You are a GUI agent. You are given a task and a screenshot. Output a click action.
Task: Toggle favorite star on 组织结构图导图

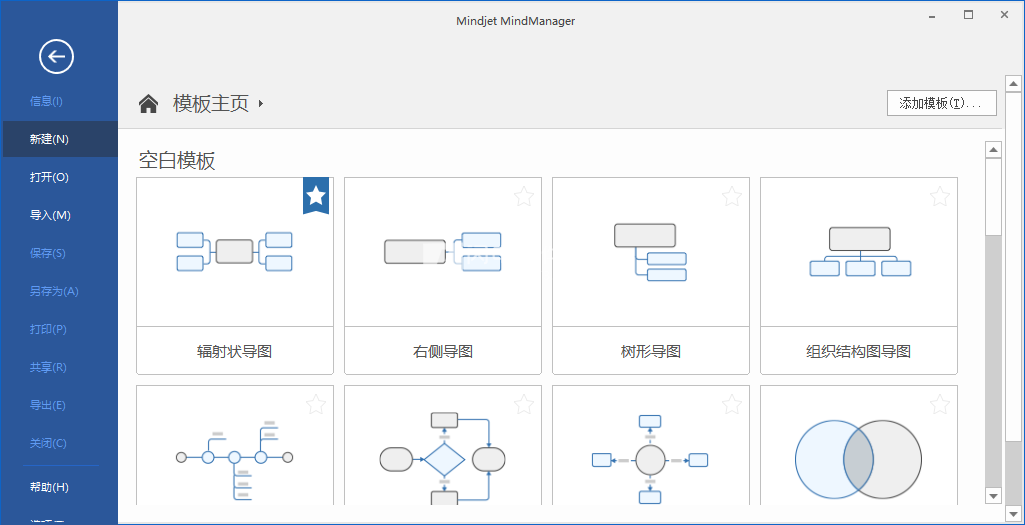pos(940,196)
